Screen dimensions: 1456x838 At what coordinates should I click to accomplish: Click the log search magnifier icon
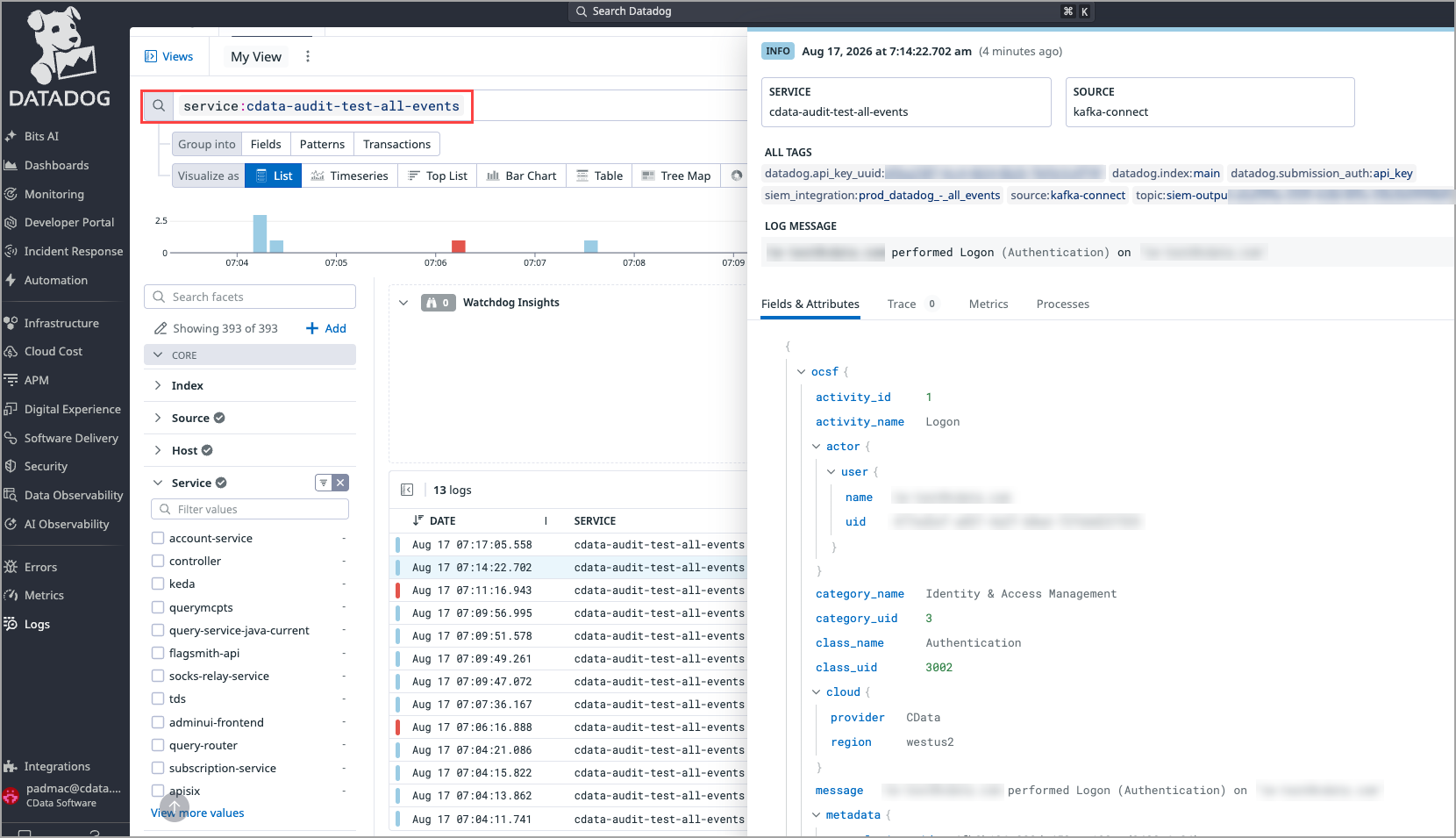[159, 106]
